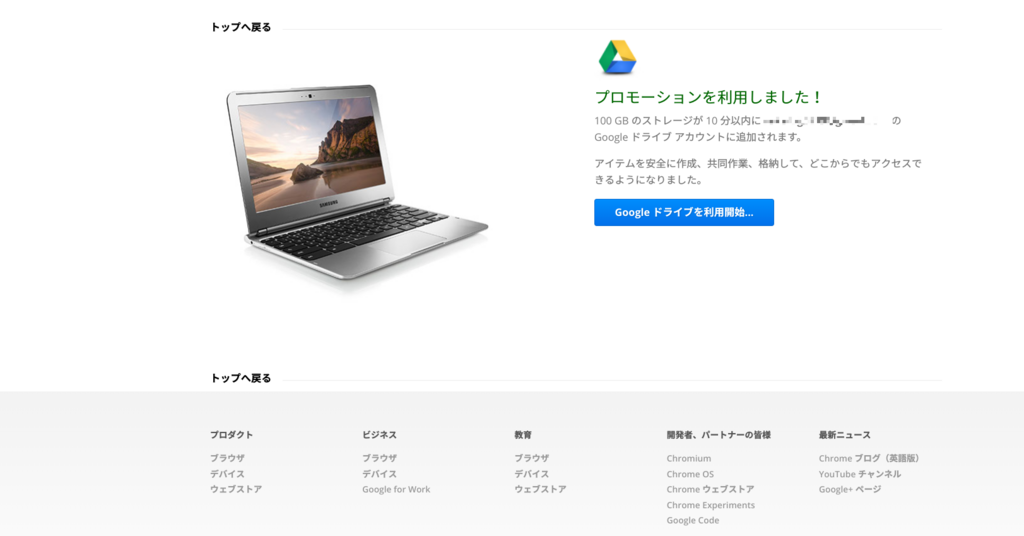Click the blue Google ドライブを利用開始 button

(684, 212)
